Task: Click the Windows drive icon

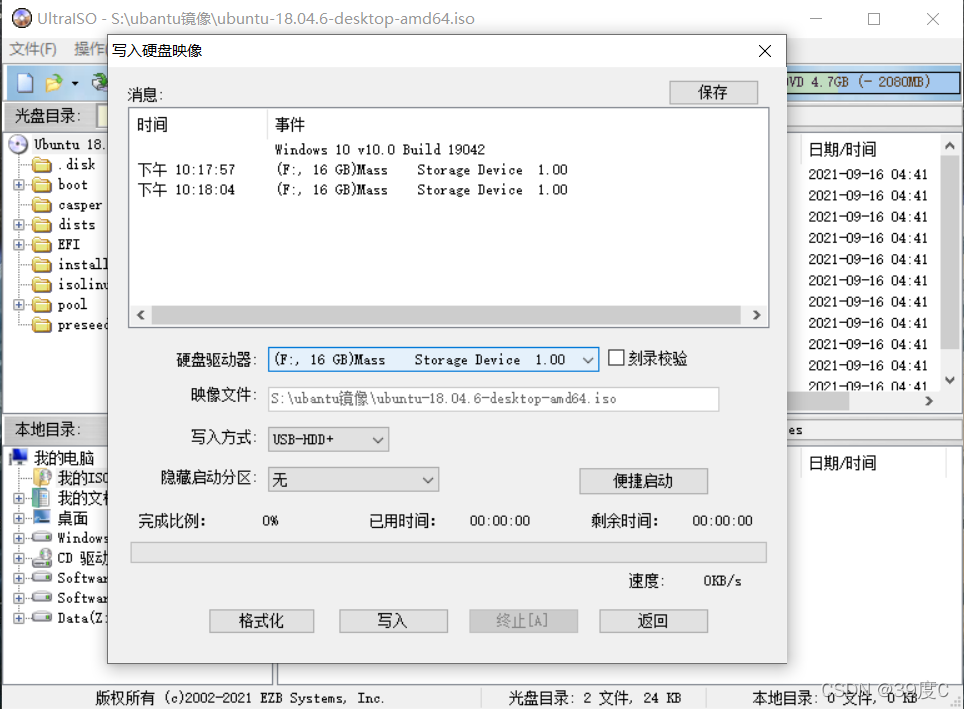Action: pyautogui.click(x=42, y=537)
